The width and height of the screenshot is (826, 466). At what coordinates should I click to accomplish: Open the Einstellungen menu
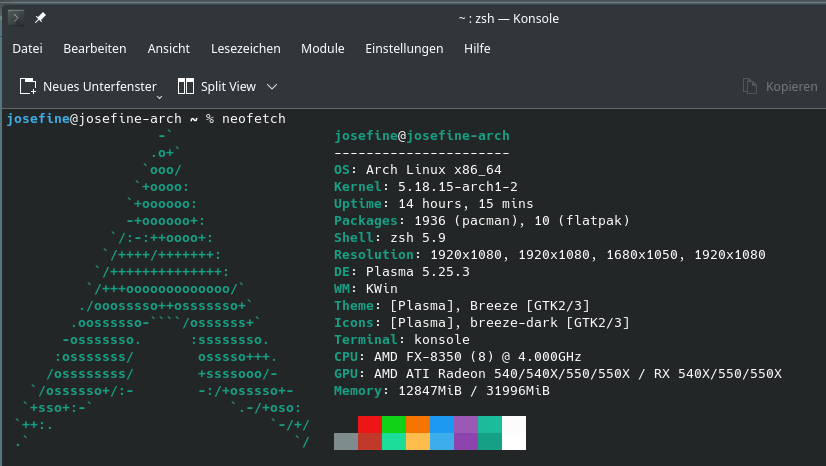(404, 48)
